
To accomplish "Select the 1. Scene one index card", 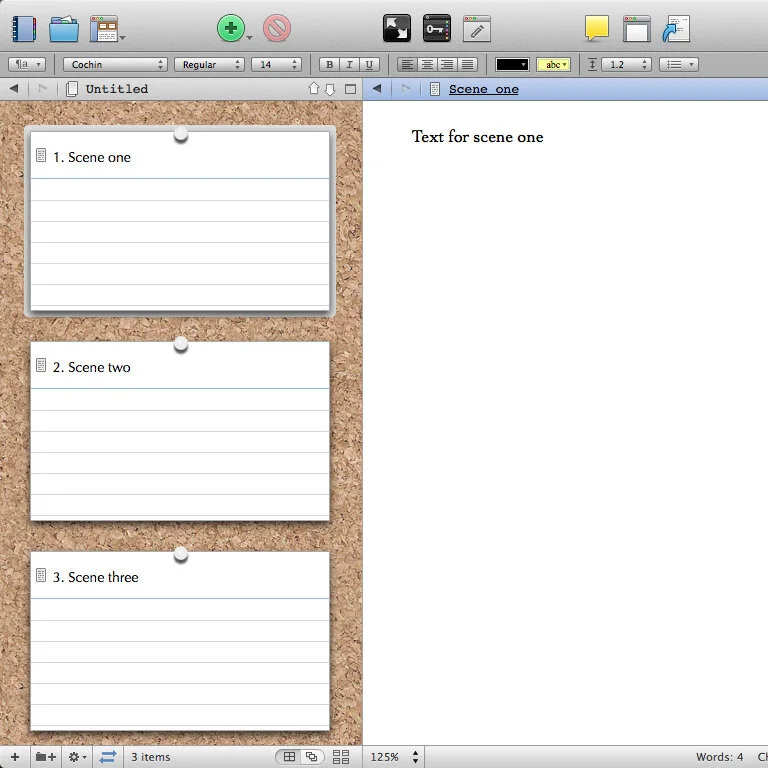I will pyautogui.click(x=180, y=220).
